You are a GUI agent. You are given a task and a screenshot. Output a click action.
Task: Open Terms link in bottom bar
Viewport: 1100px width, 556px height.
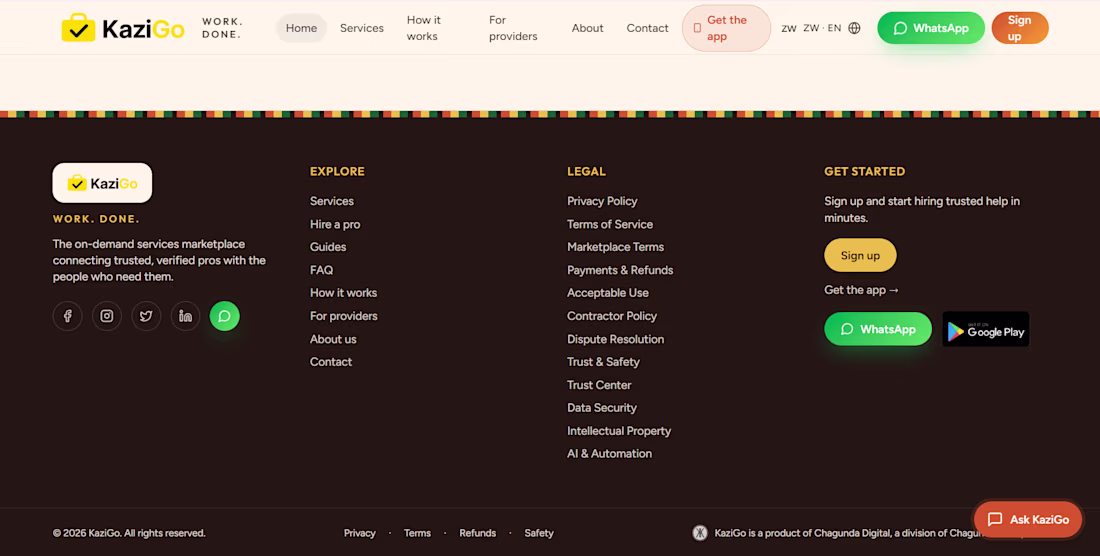[x=417, y=533]
